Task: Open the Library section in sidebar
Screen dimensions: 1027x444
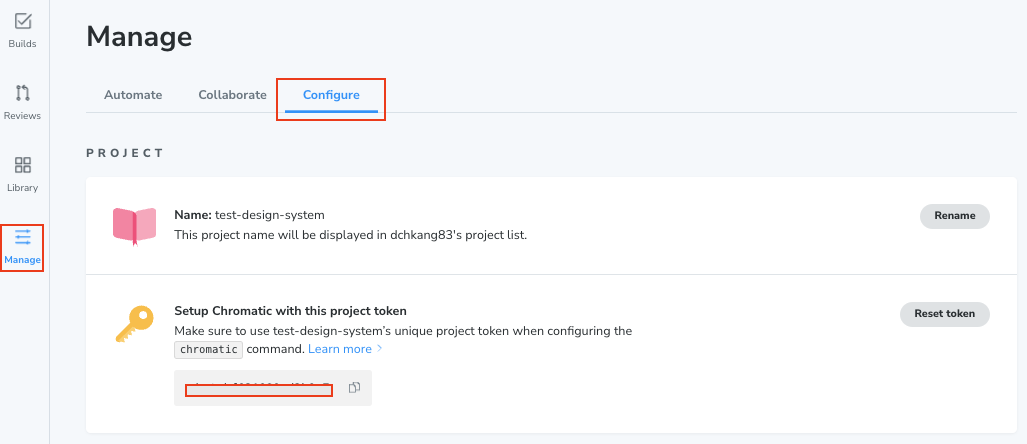Action: point(22,174)
